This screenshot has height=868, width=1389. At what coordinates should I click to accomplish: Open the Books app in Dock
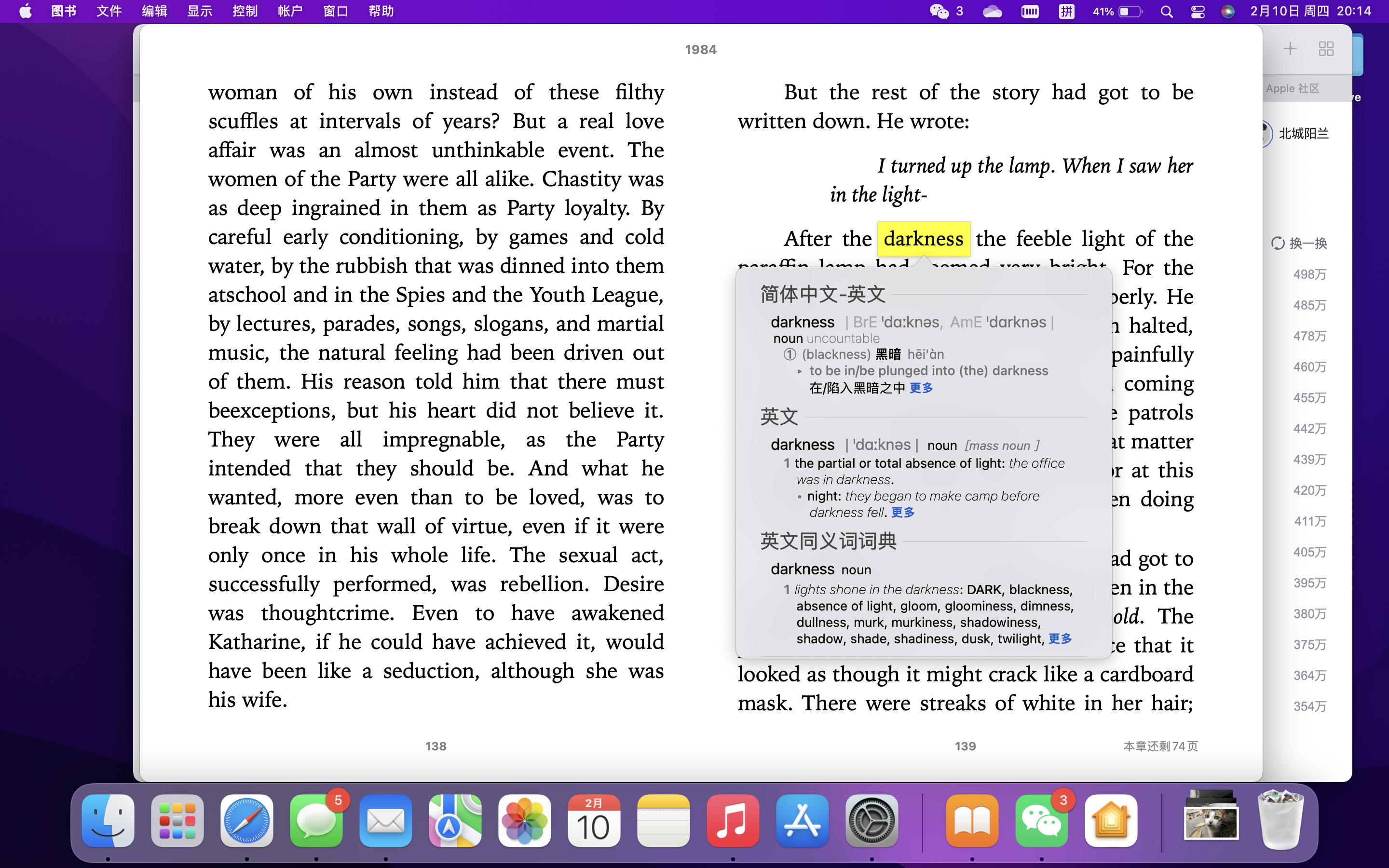coord(972,821)
